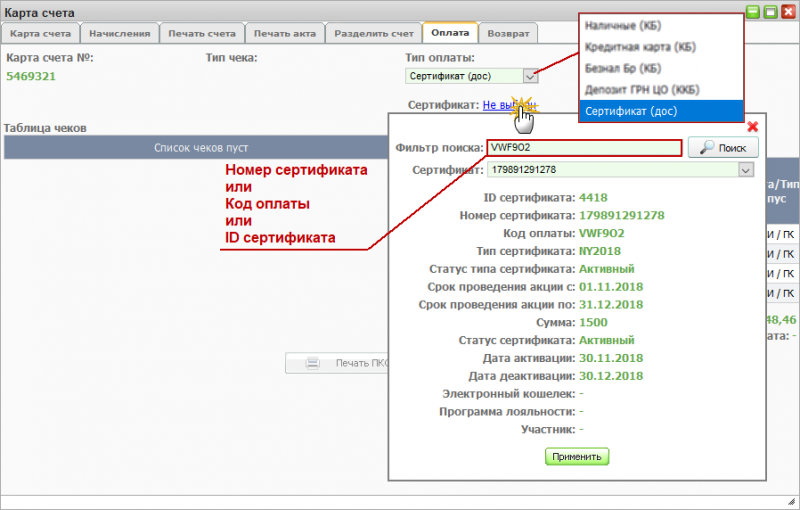Click Код оплаты value VWF9O2
The image size is (800, 510).
(x=602, y=234)
